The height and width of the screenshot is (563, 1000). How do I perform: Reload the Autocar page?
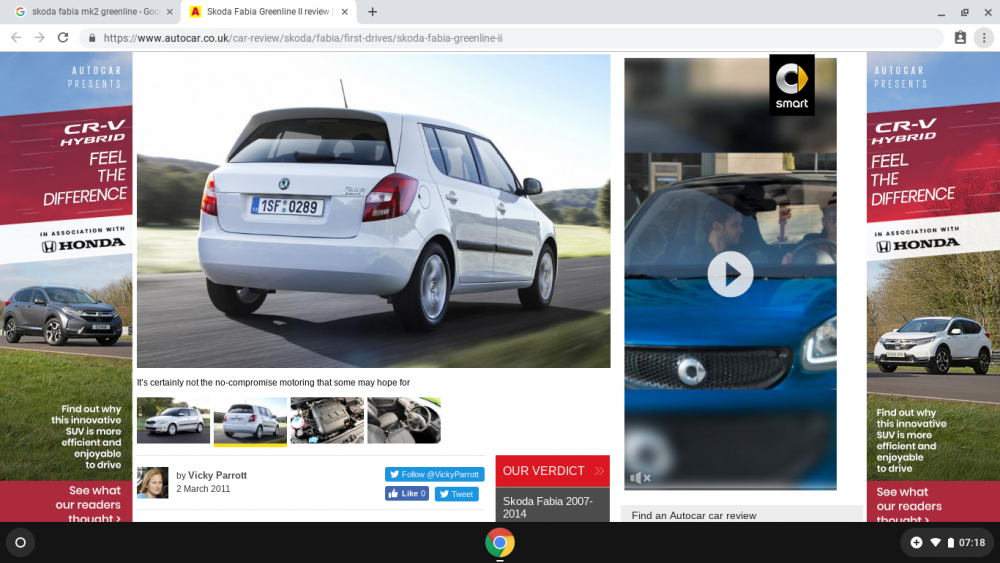pyautogui.click(x=63, y=38)
